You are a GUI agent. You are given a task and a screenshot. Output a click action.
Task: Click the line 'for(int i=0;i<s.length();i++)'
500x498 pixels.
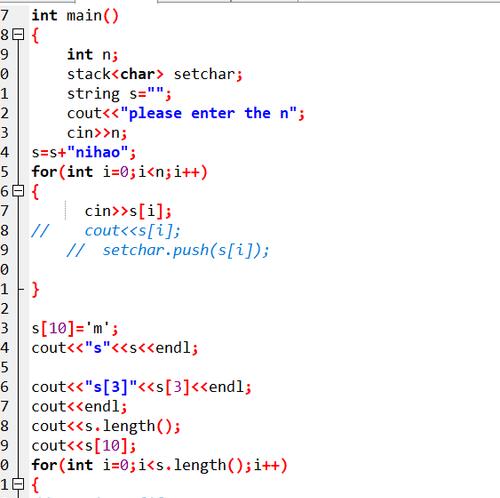point(159,465)
